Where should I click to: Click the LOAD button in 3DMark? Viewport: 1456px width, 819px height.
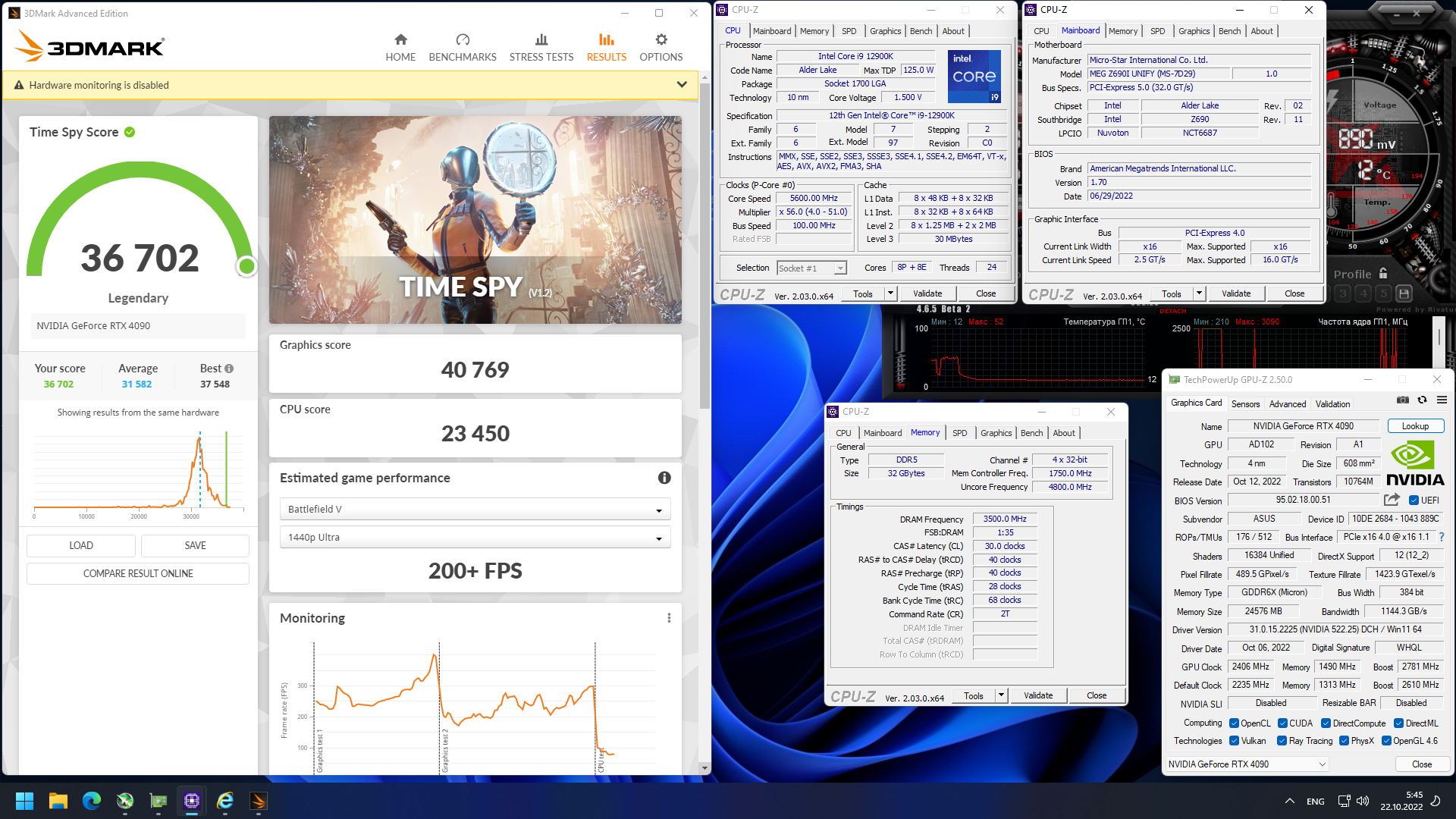tap(81, 545)
